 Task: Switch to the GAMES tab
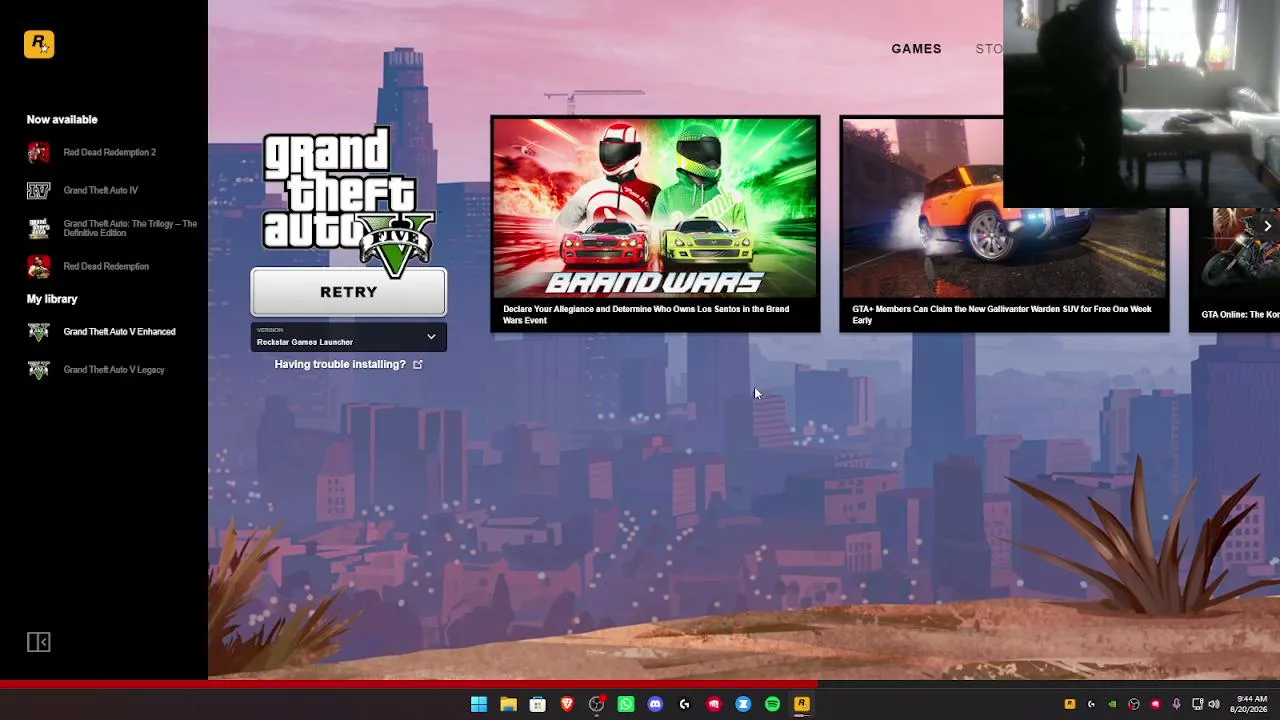pos(917,49)
